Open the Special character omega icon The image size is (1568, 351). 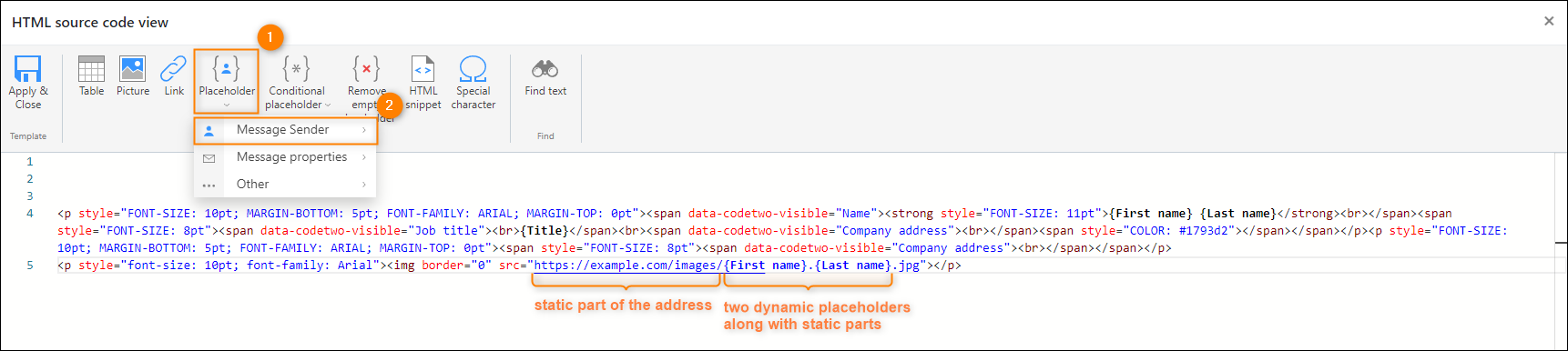(473, 68)
